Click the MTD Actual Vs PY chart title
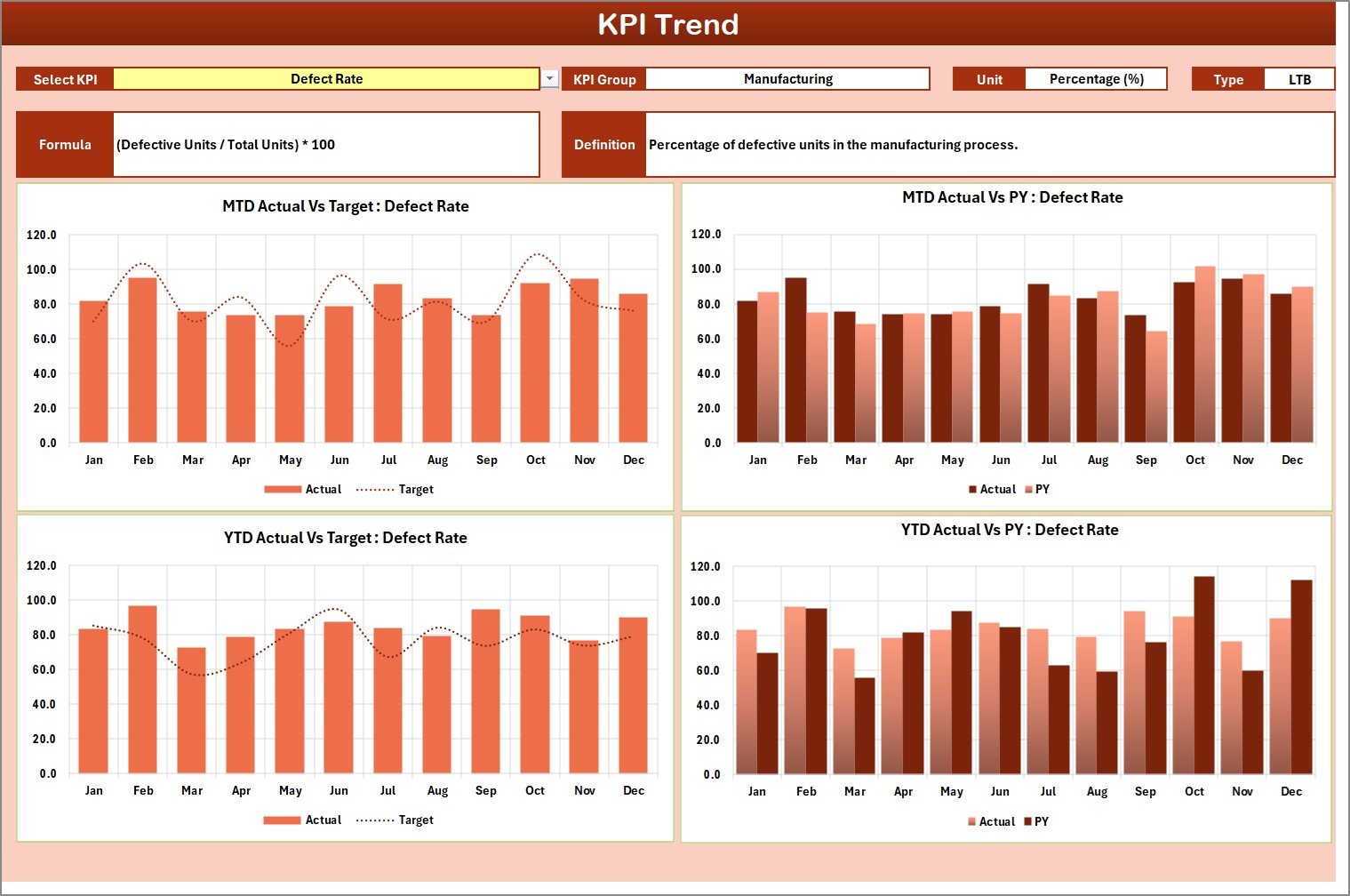1350x896 pixels. [x=1012, y=197]
